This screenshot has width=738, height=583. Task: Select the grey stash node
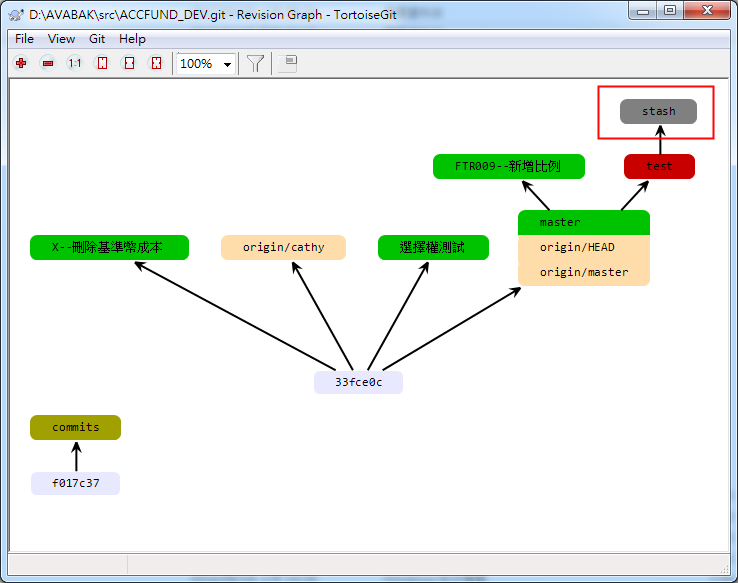(658, 112)
